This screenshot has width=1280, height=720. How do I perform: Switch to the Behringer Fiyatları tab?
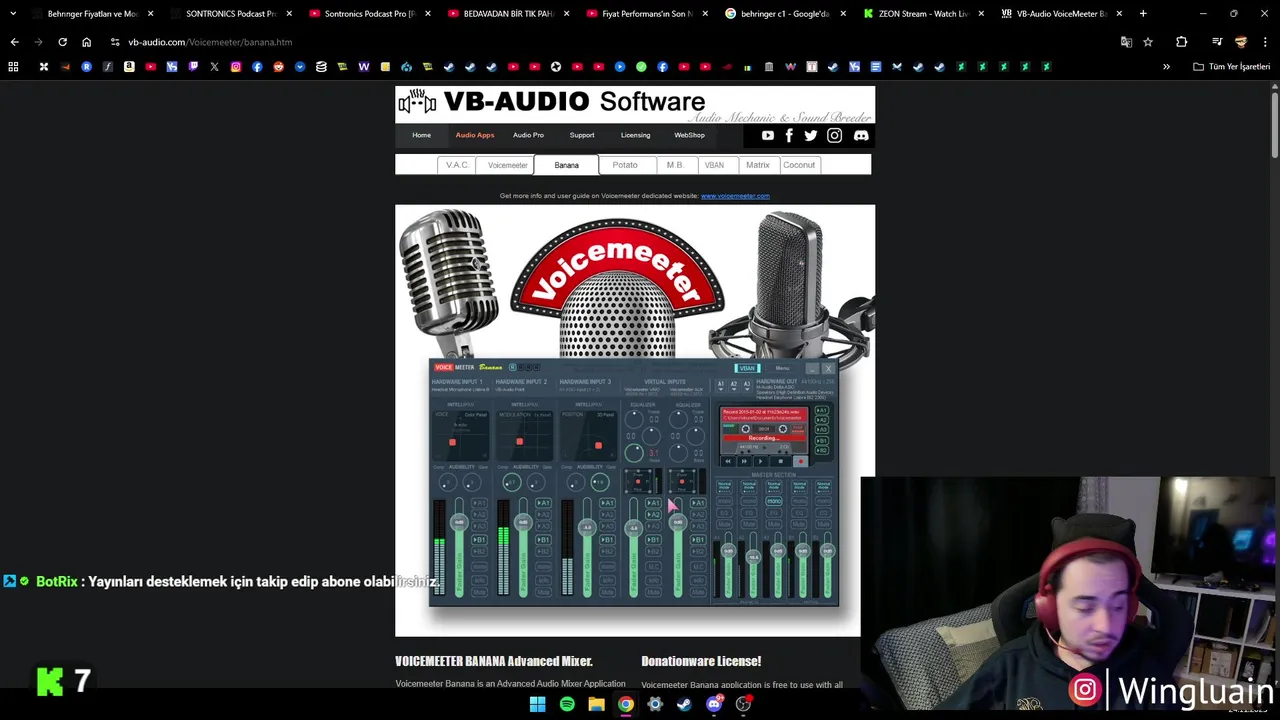pyautogui.click(x=92, y=14)
